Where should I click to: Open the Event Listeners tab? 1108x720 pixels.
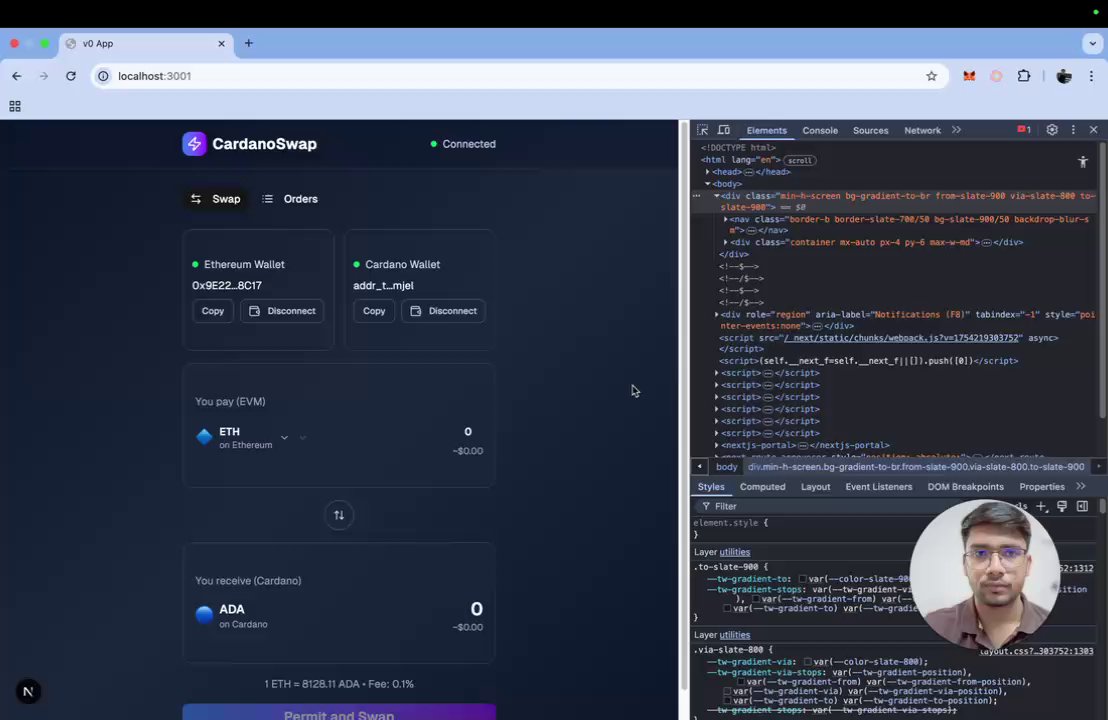point(878,487)
